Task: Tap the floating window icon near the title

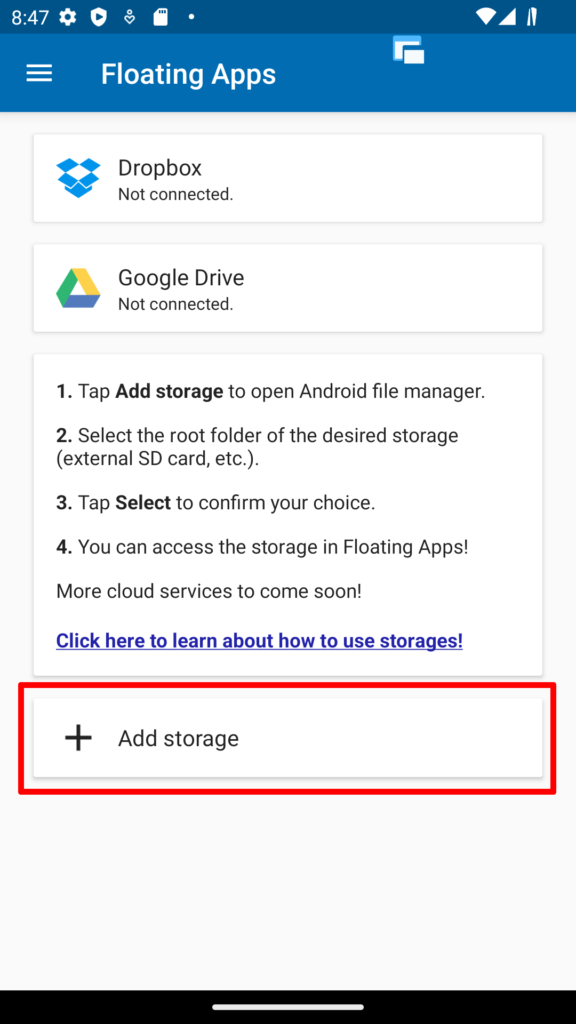Action: click(x=408, y=49)
